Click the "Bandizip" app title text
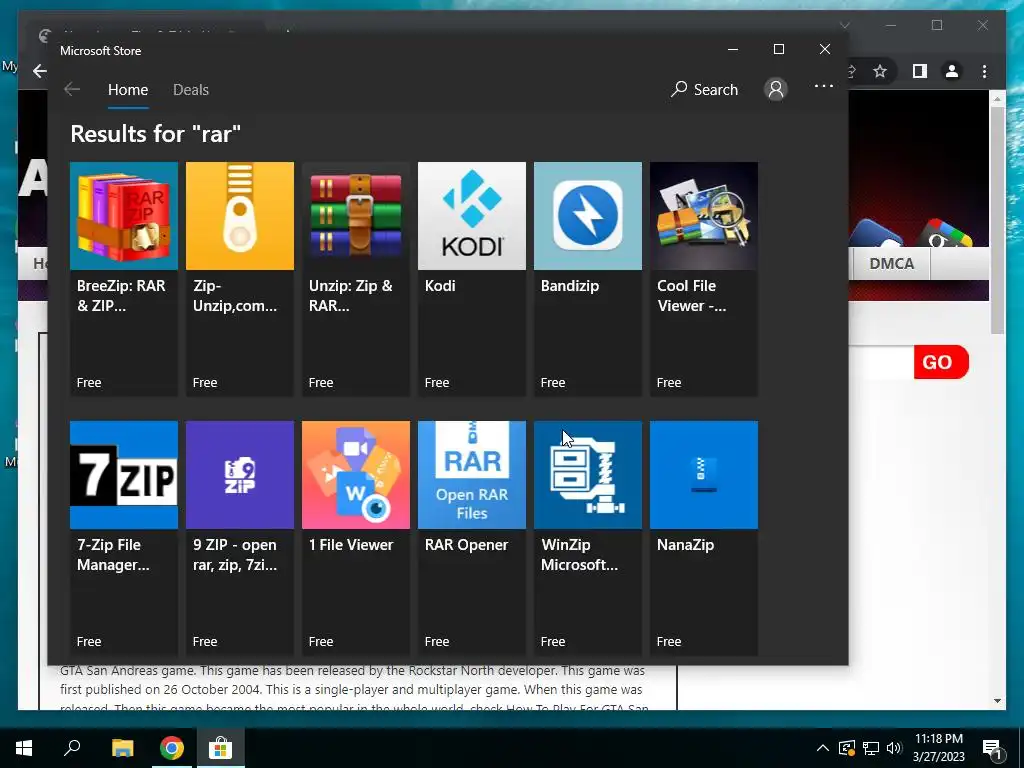Viewport: 1024px width, 768px height. [x=569, y=286]
